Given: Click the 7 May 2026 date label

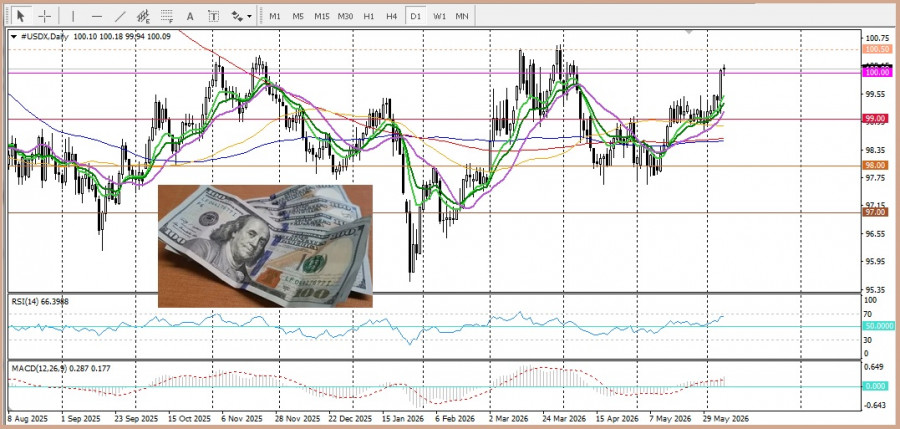Looking at the screenshot, I should 670,418.
